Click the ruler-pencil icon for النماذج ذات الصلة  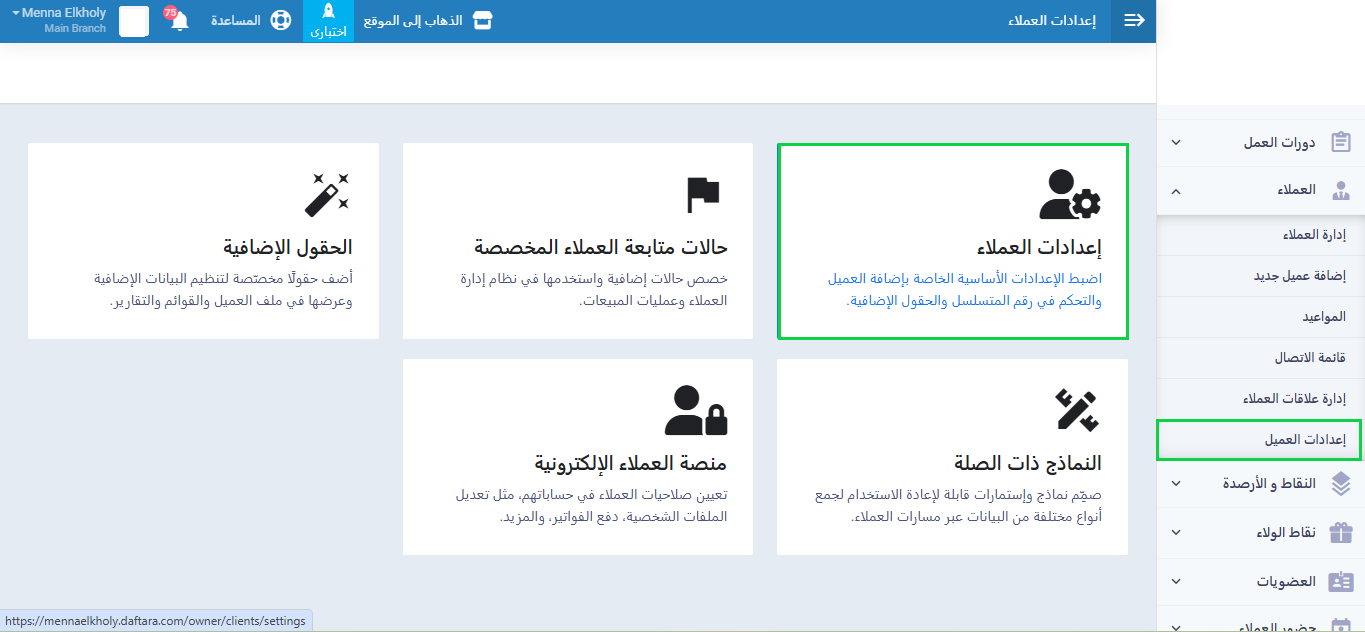click(1076, 410)
